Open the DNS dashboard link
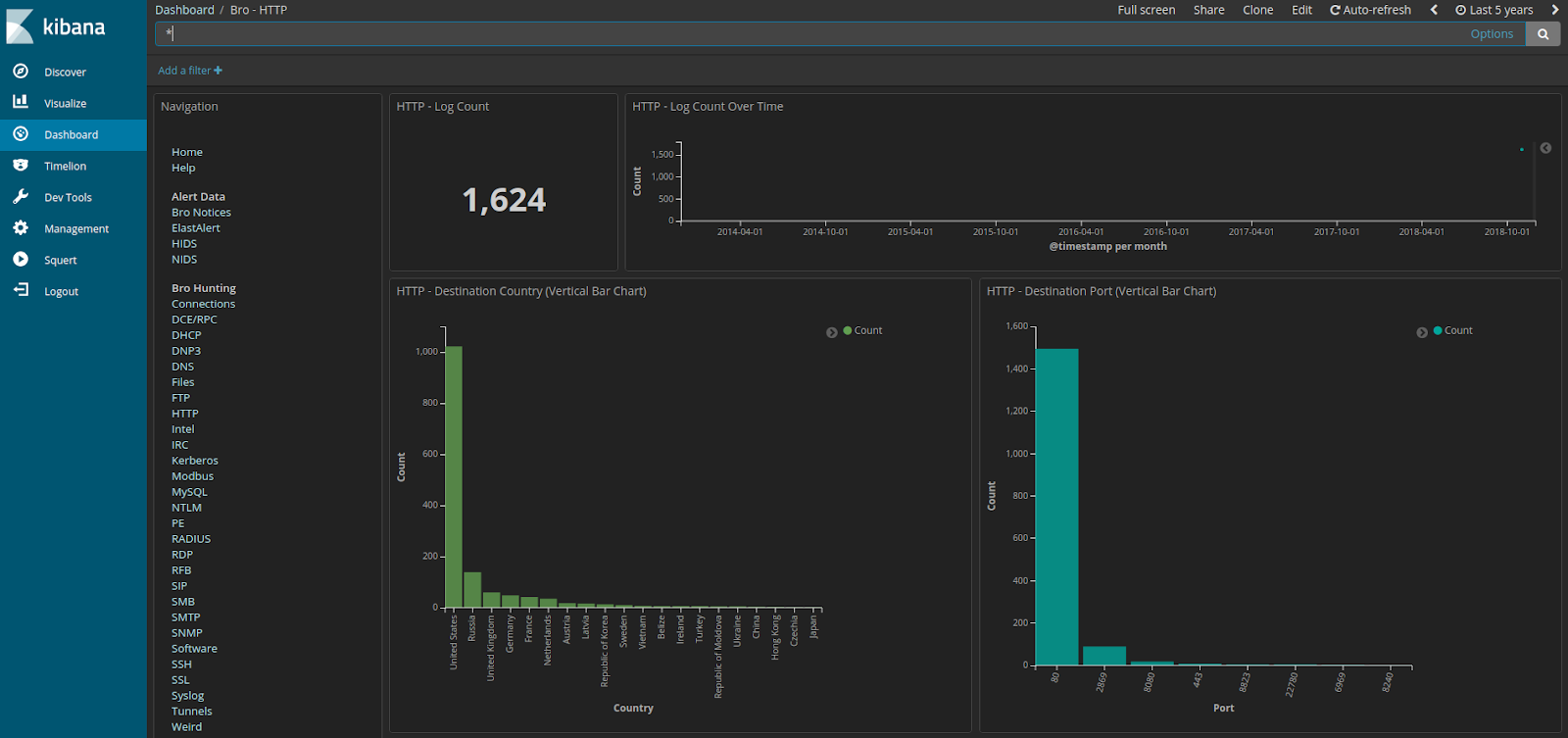Image resolution: width=1568 pixels, height=738 pixels. (x=182, y=367)
